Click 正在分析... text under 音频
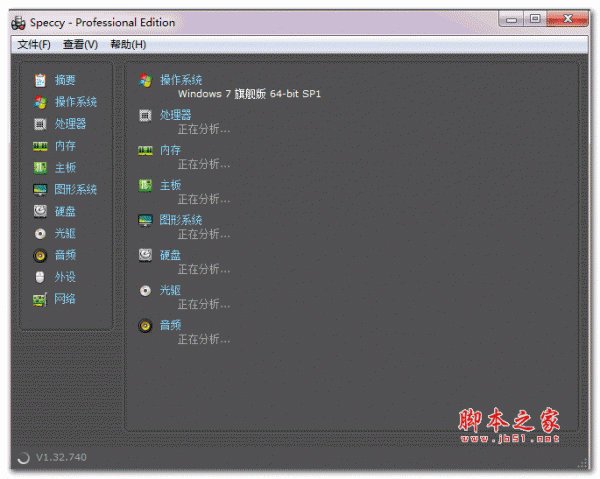 (x=204, y=339)
